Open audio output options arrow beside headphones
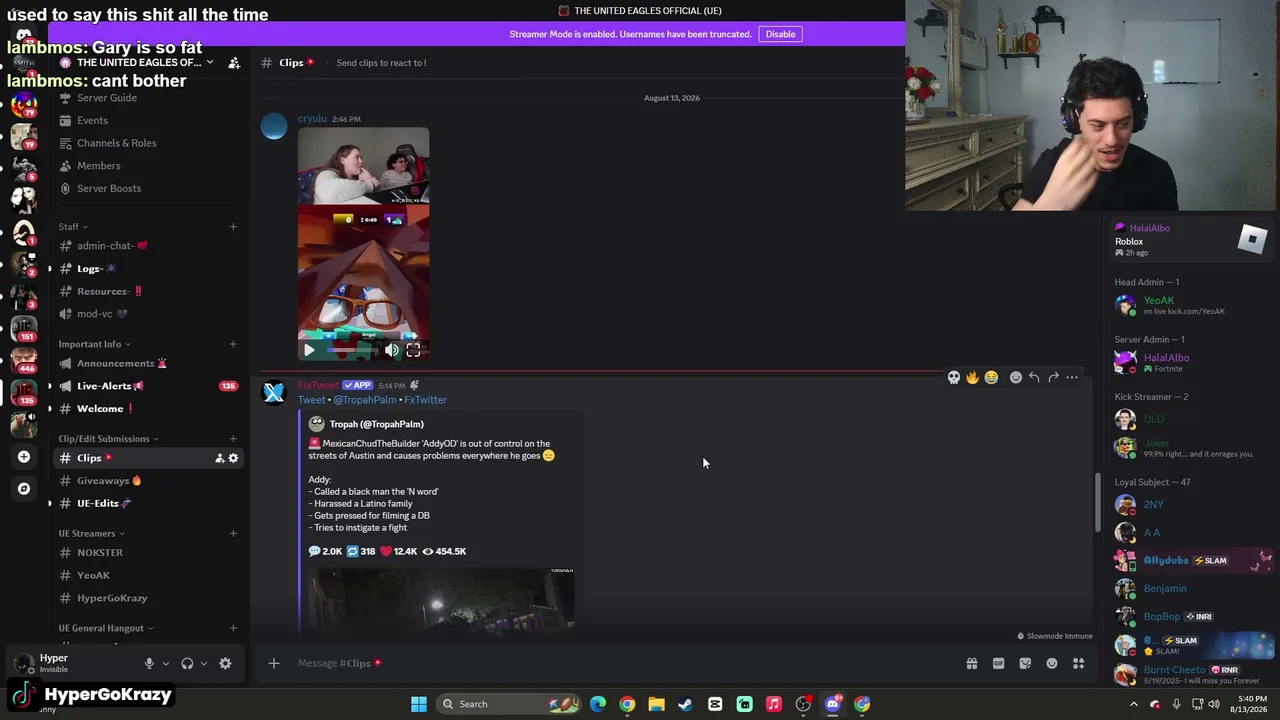Viewport: 1280px width, 720px height. pos(204,663)
